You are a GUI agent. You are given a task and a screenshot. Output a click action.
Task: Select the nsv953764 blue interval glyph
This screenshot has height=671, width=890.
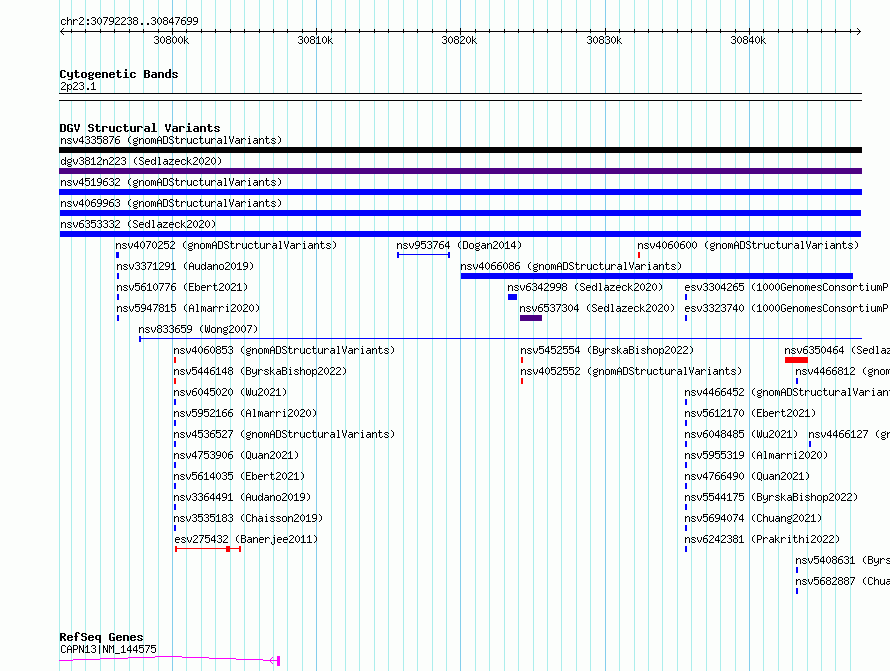423,255
